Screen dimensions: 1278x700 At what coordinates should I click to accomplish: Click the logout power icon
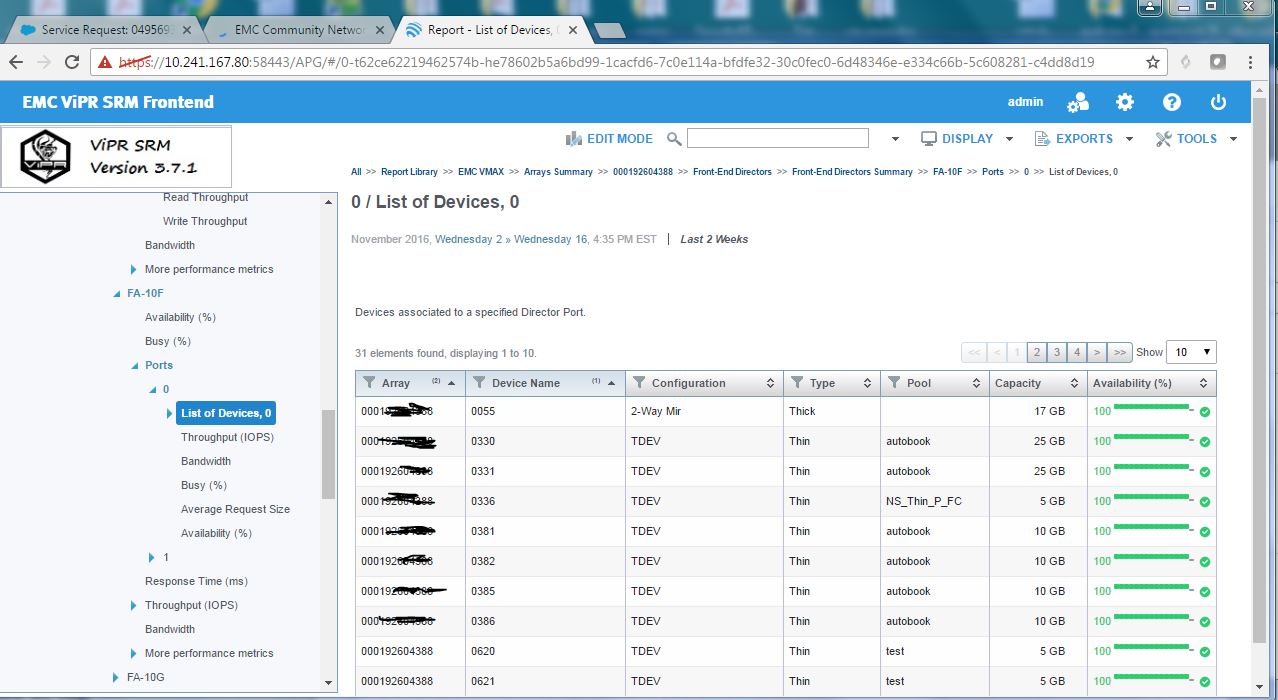tap(1218, 102)
